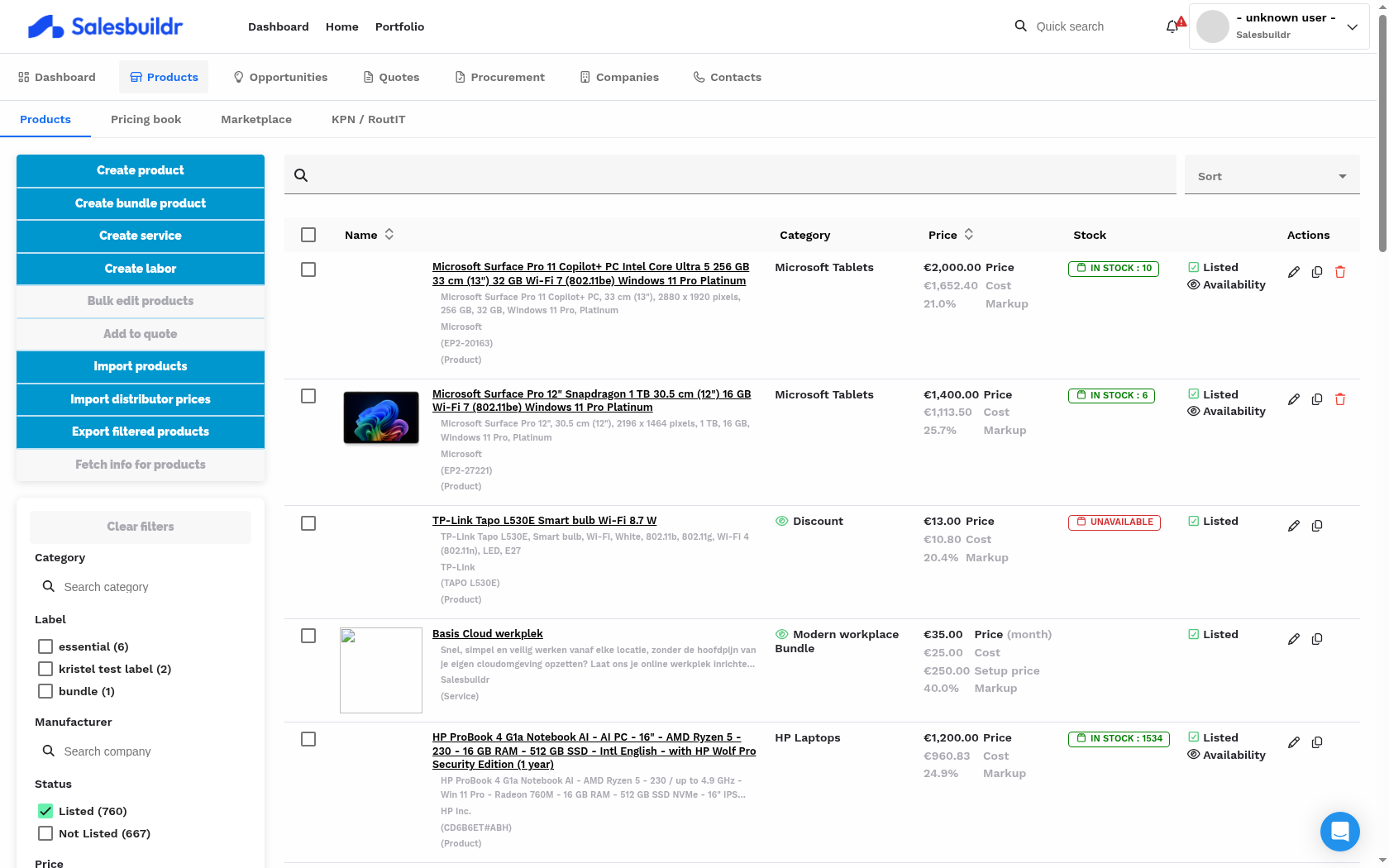Open the chat support bubble
This screenshot has width=1389, height=868.
[x=1339, y=831]
